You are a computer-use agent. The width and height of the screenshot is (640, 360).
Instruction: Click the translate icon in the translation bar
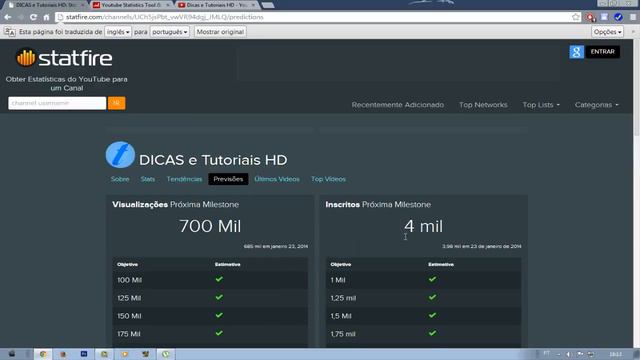click(10, 32)
